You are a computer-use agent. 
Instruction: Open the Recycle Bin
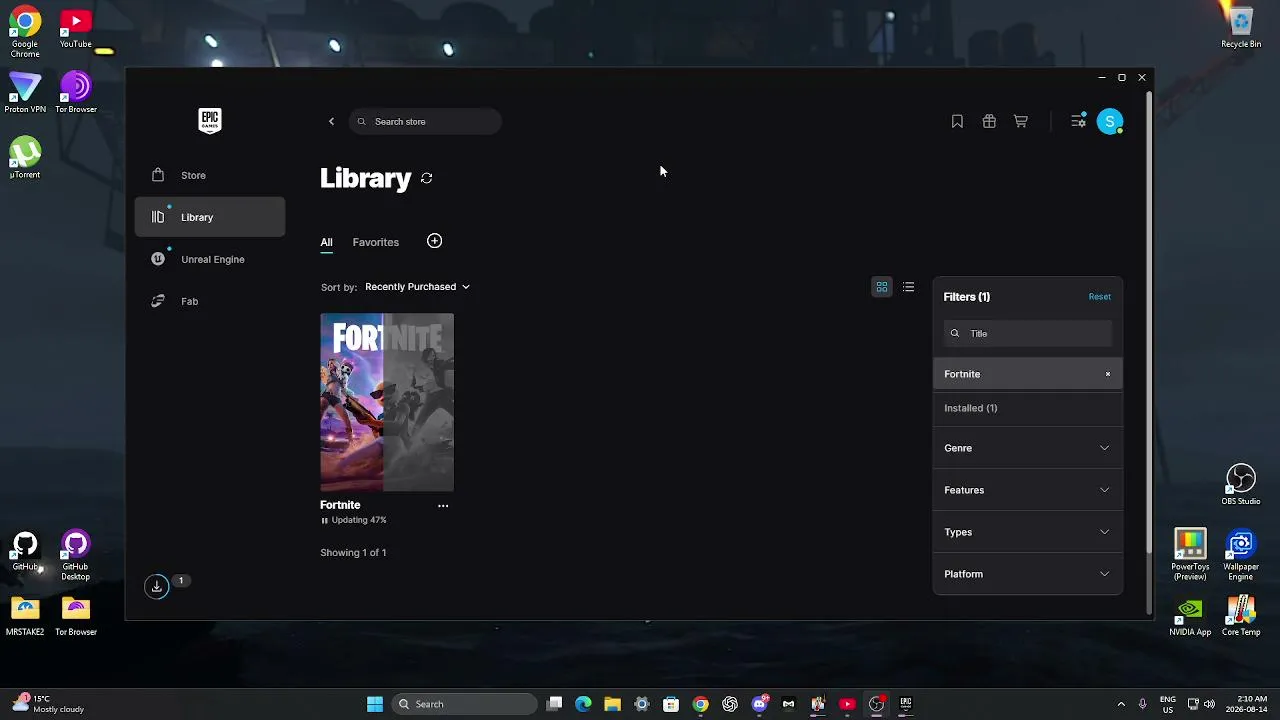1241,29
